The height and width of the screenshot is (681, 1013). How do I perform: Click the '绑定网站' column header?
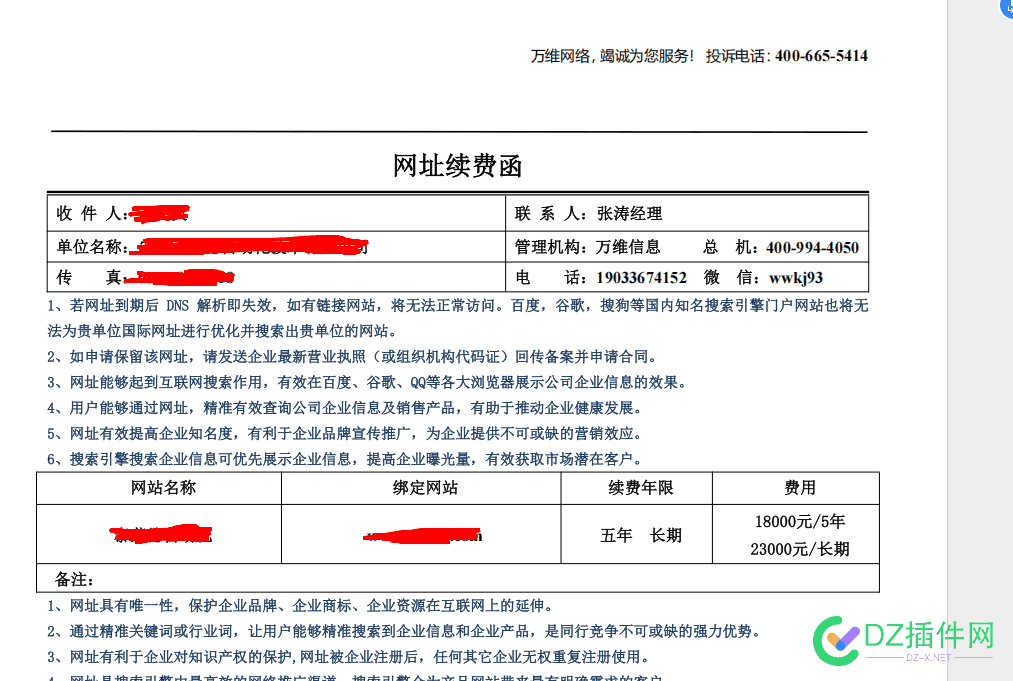425,488
